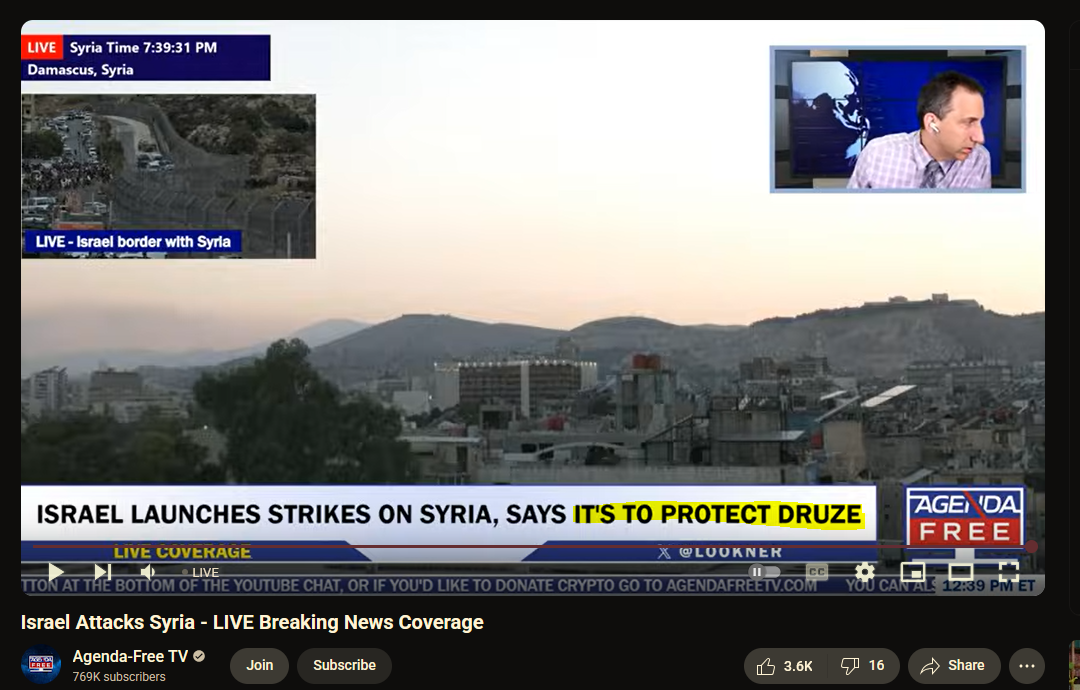
Task: Click the Israel border inset video
Action: click(169, 176)
